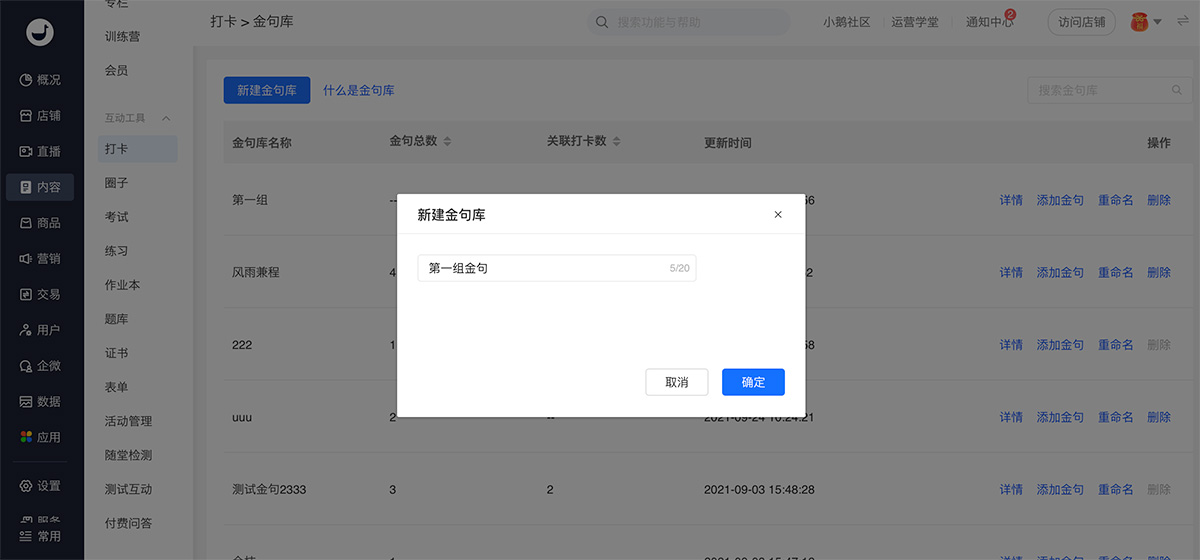
Task: Open the Store (店铺) sidebar icon
Action: point(26,116)
